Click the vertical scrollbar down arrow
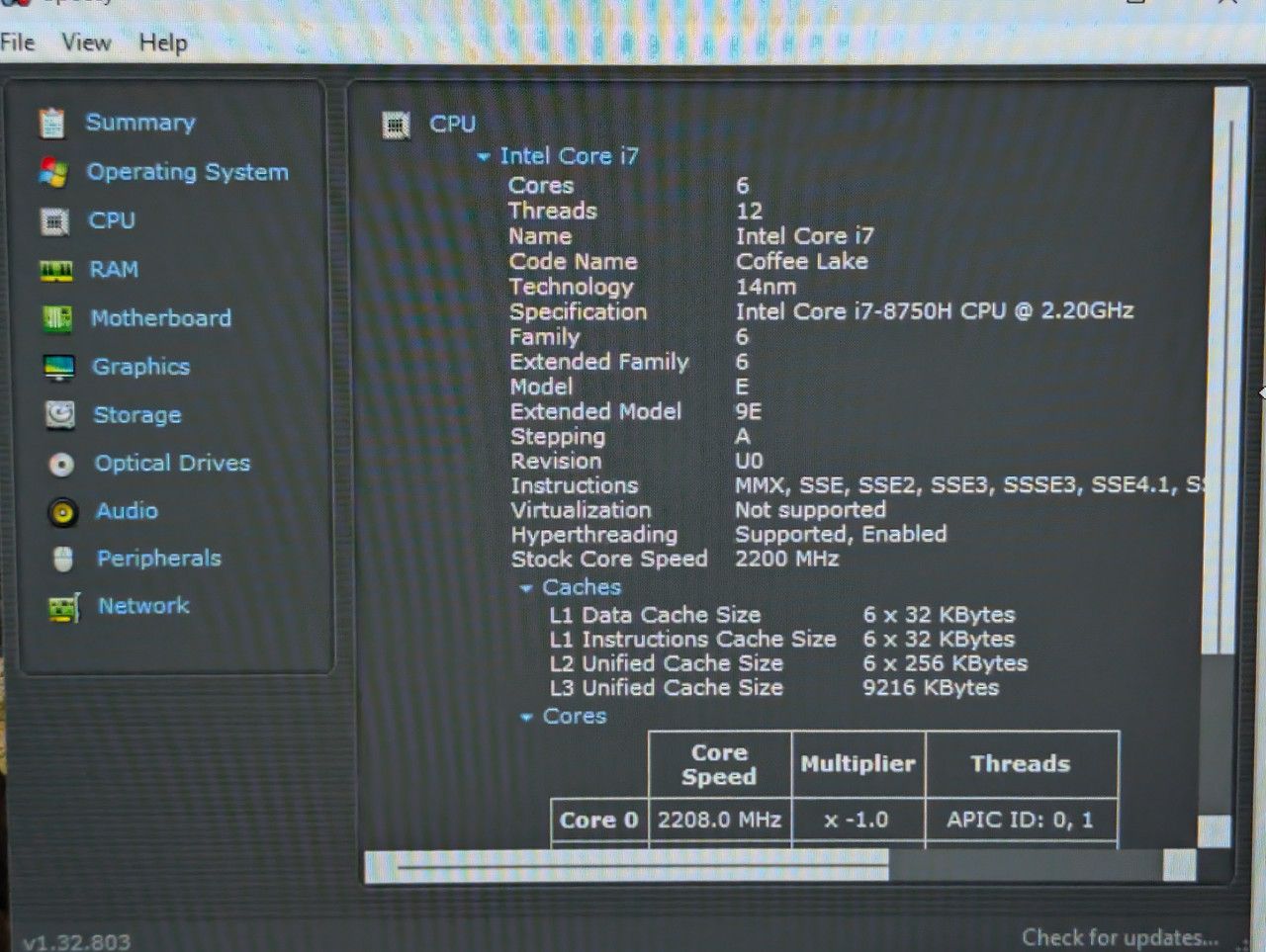1266x952 pixels. pos(1215,831)
